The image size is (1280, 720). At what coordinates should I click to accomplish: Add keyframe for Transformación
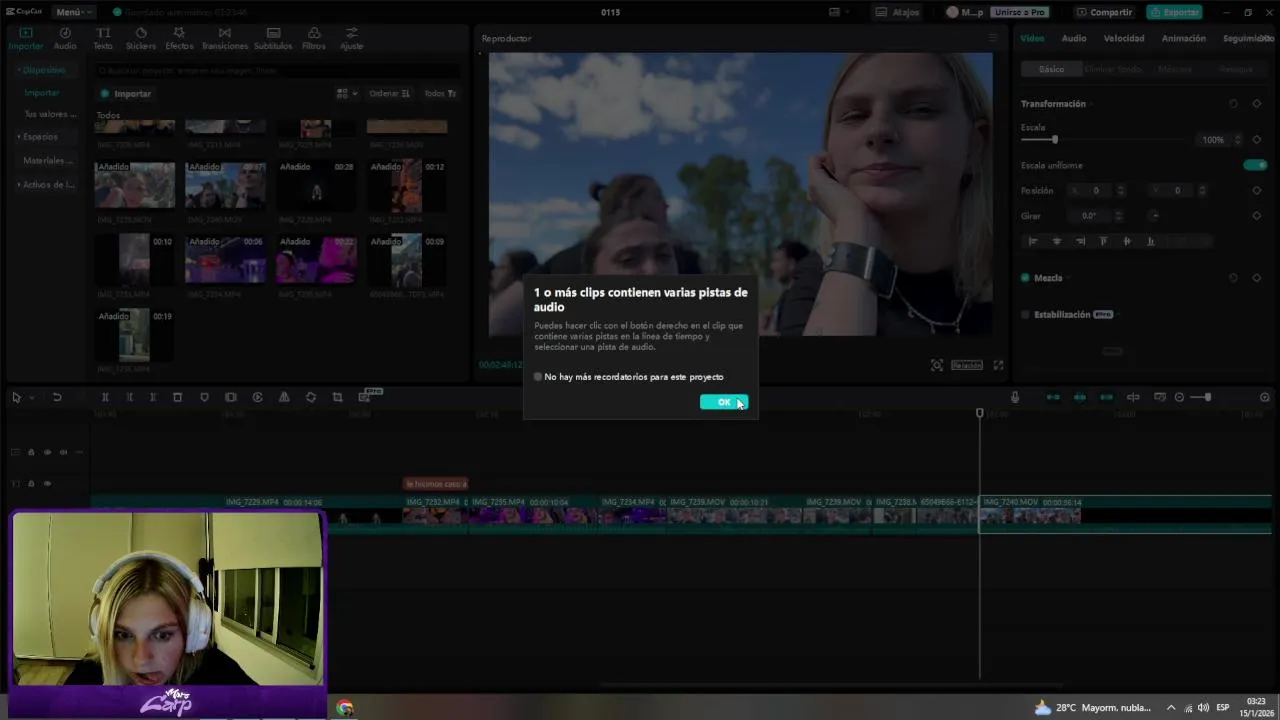pyautogui.click(x=1257, y=104)
